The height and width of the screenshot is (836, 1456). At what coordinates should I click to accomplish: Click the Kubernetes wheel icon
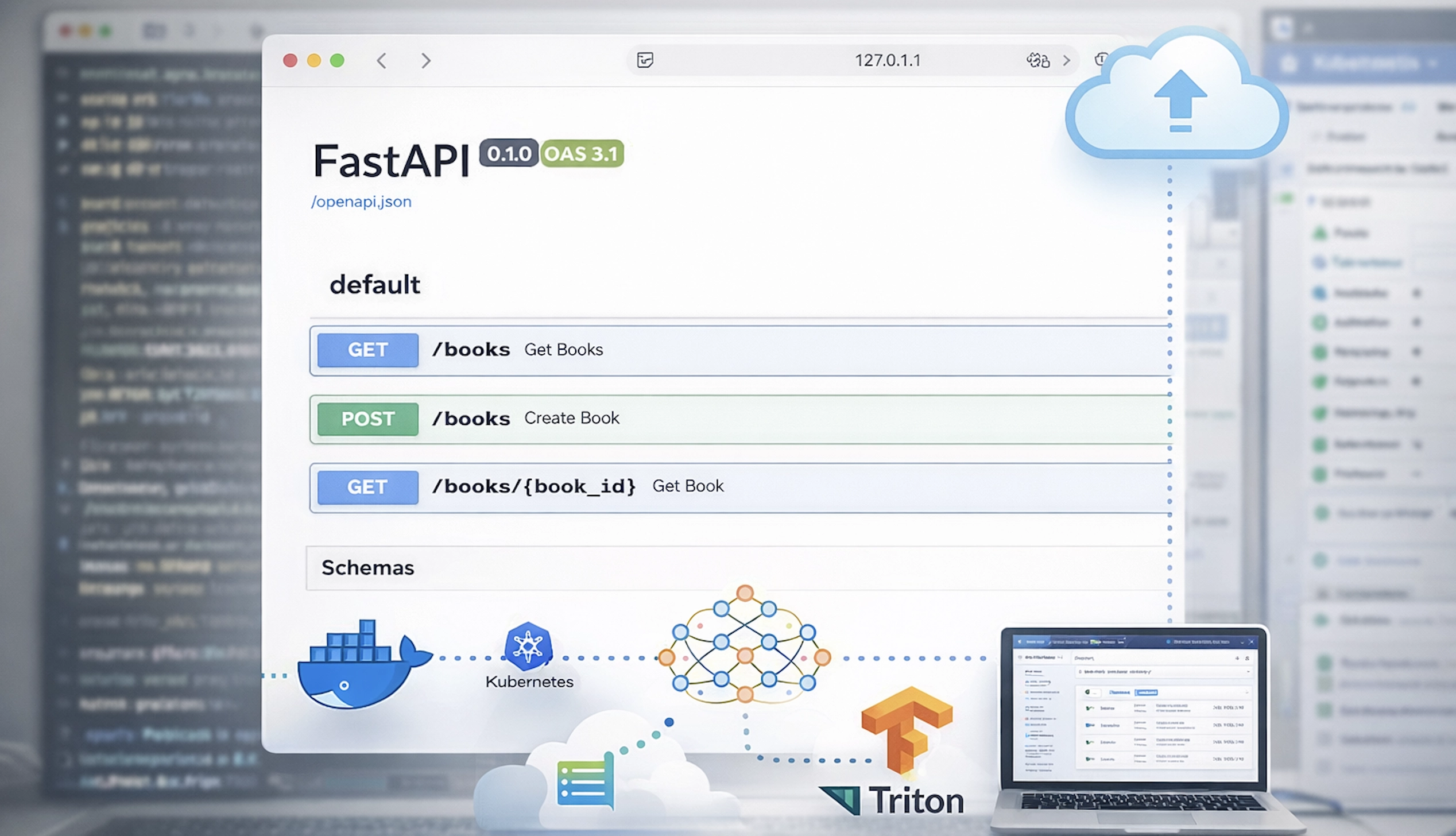pyautogui.click(x=528, y=647)
